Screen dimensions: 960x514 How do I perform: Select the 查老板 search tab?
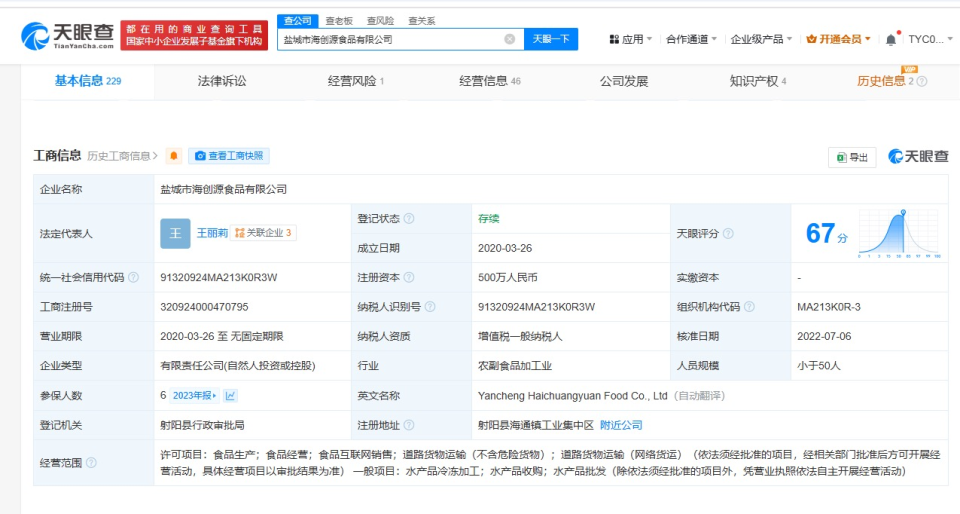click(339, 20)
